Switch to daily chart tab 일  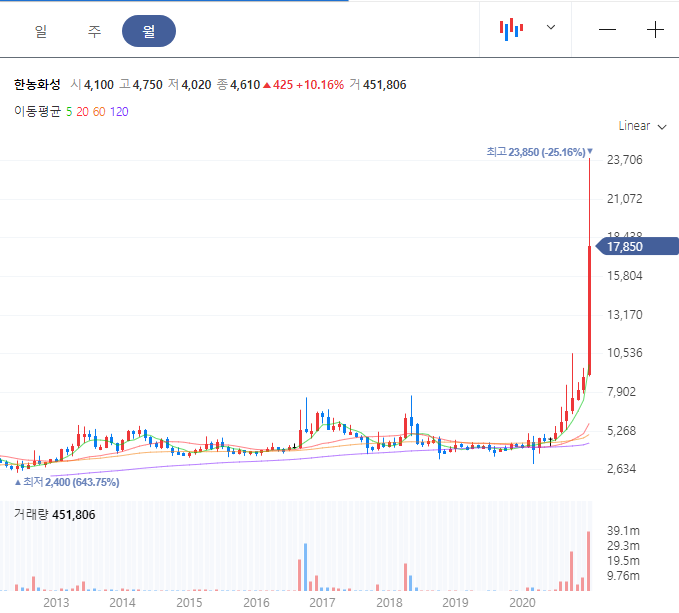click(x=41, y=31)
